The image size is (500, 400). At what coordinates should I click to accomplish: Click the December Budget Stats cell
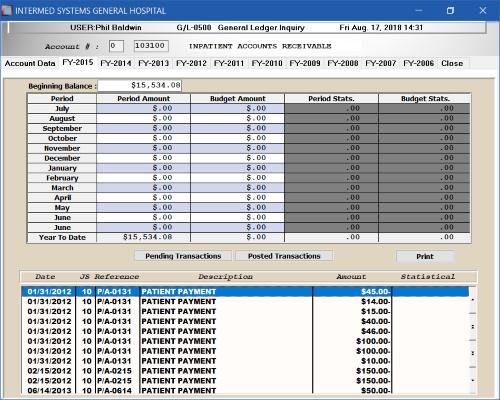pyautogui.click(x=425, y=158)
